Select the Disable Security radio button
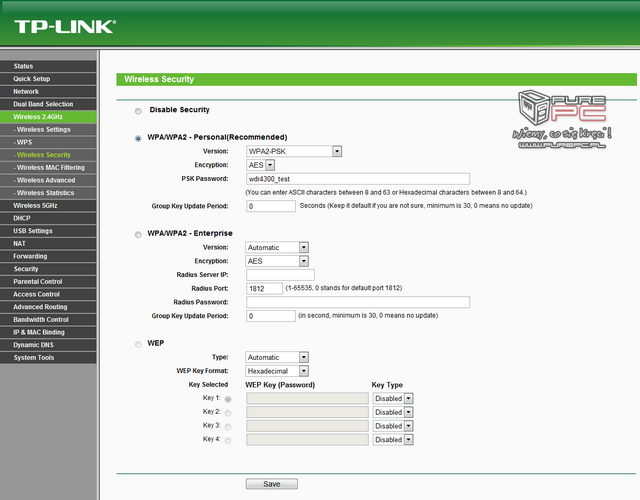 [138, 111]
